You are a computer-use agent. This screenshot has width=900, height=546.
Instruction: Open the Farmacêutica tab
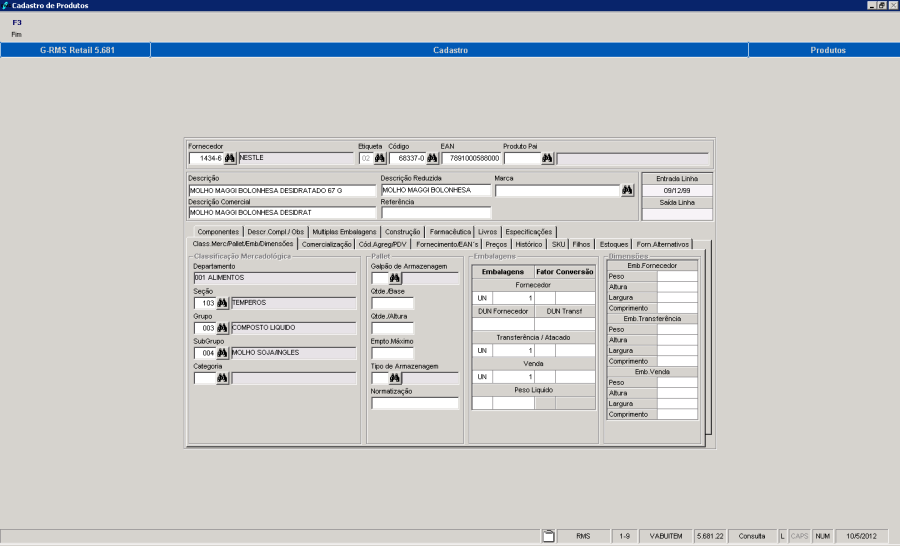tap(450, 232)
